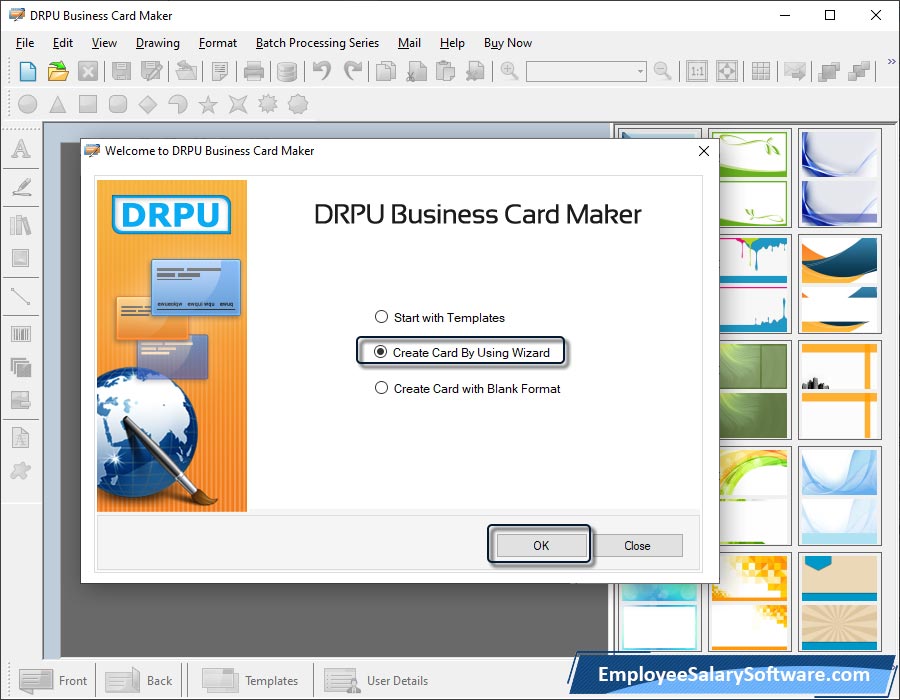
Task: Open the File menu
Action: click(x=25, y=43)
